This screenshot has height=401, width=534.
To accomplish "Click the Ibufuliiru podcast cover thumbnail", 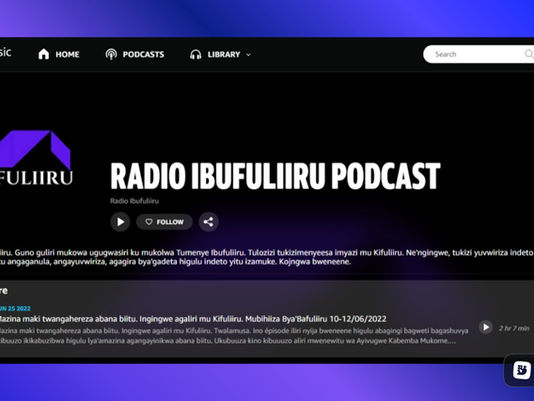I will 36,158.
